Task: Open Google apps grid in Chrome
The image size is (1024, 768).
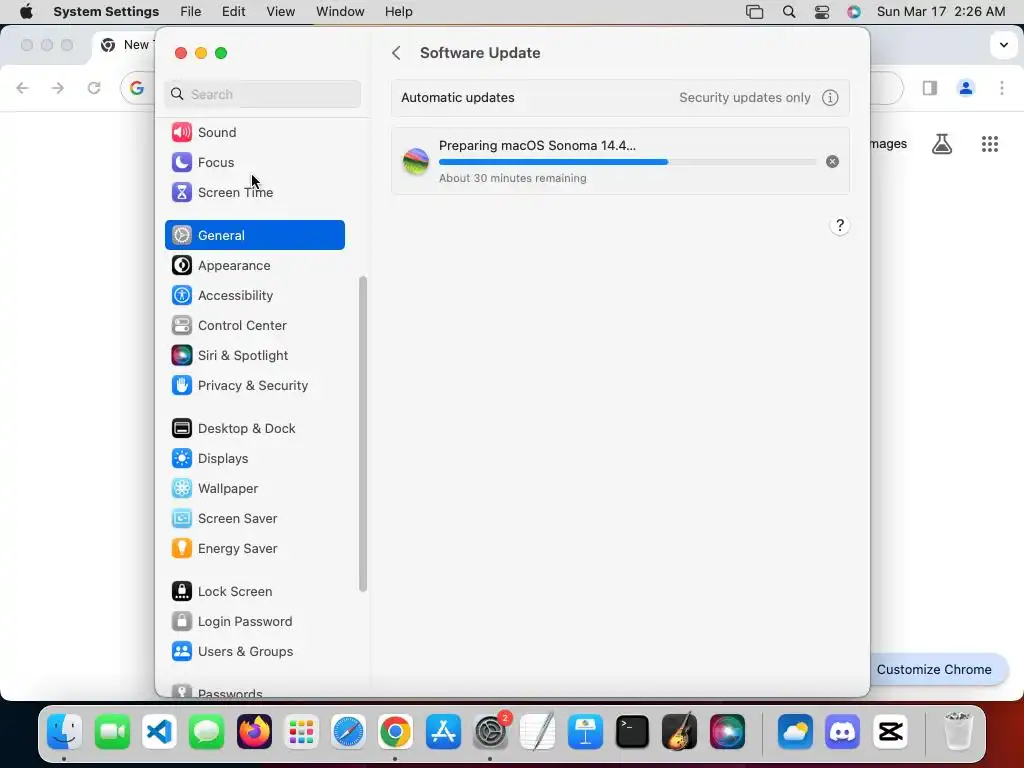Action: (990, 144)
